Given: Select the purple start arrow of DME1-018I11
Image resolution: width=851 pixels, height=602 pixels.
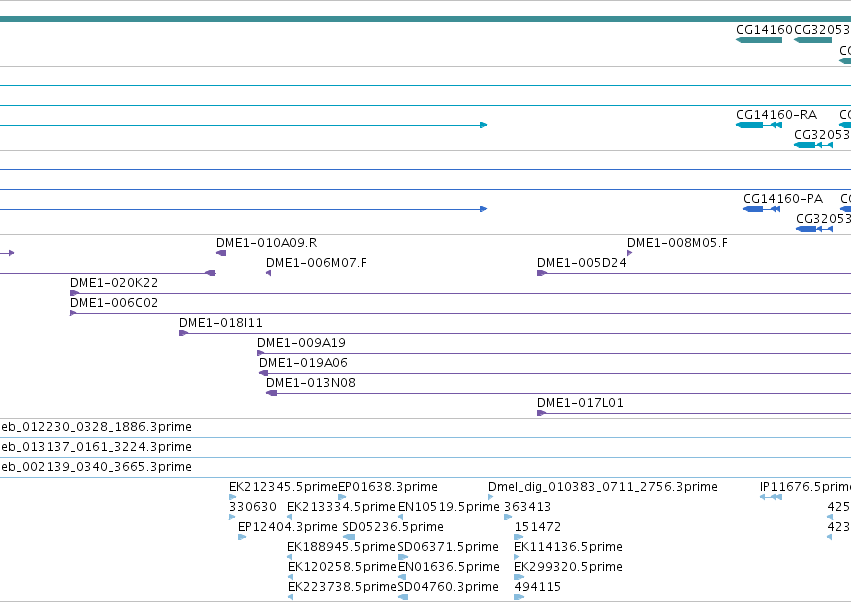Looking at the screenshot, I should [x=183, y=333].
